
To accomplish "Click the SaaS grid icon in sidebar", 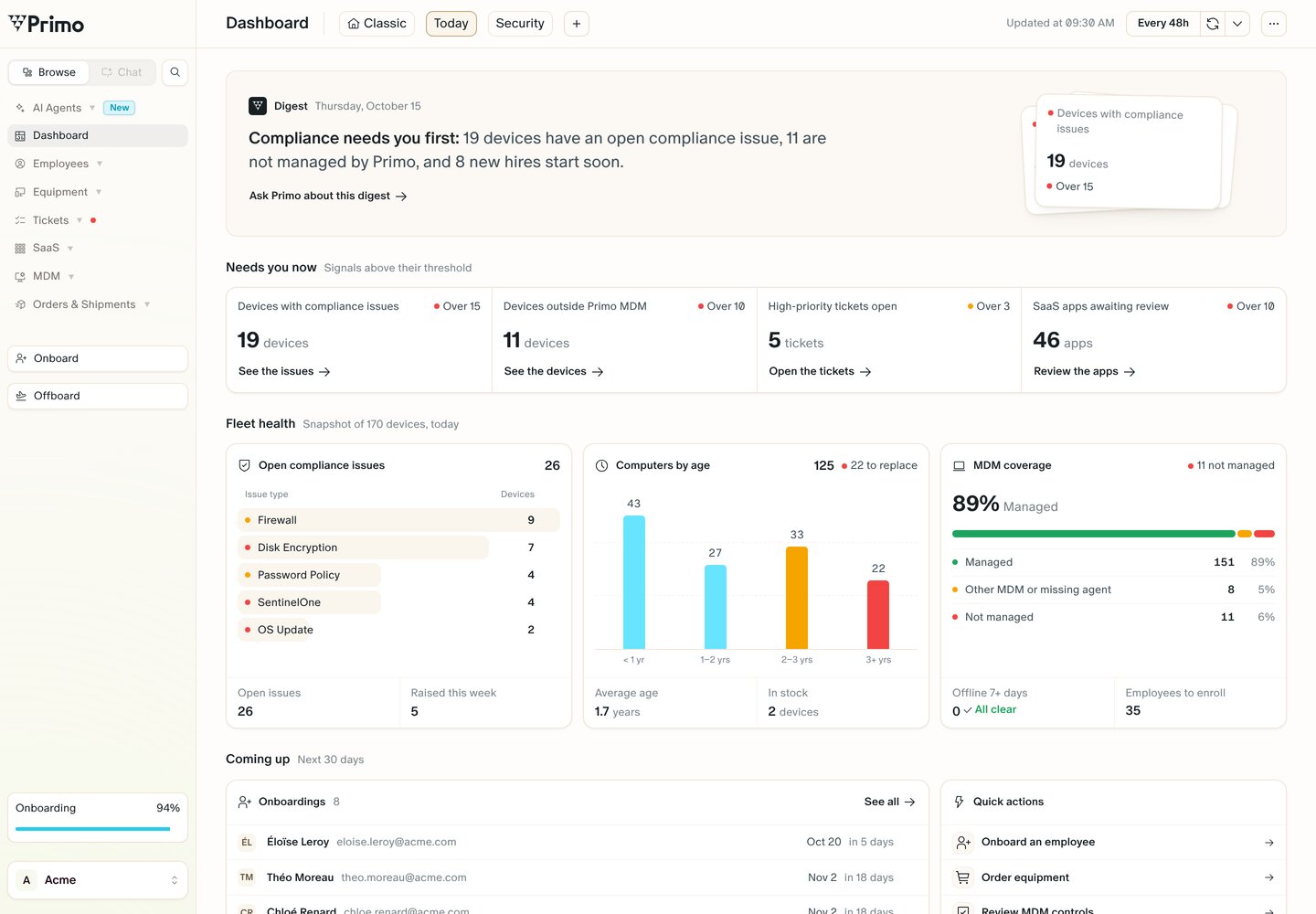I will pos(20,249).
